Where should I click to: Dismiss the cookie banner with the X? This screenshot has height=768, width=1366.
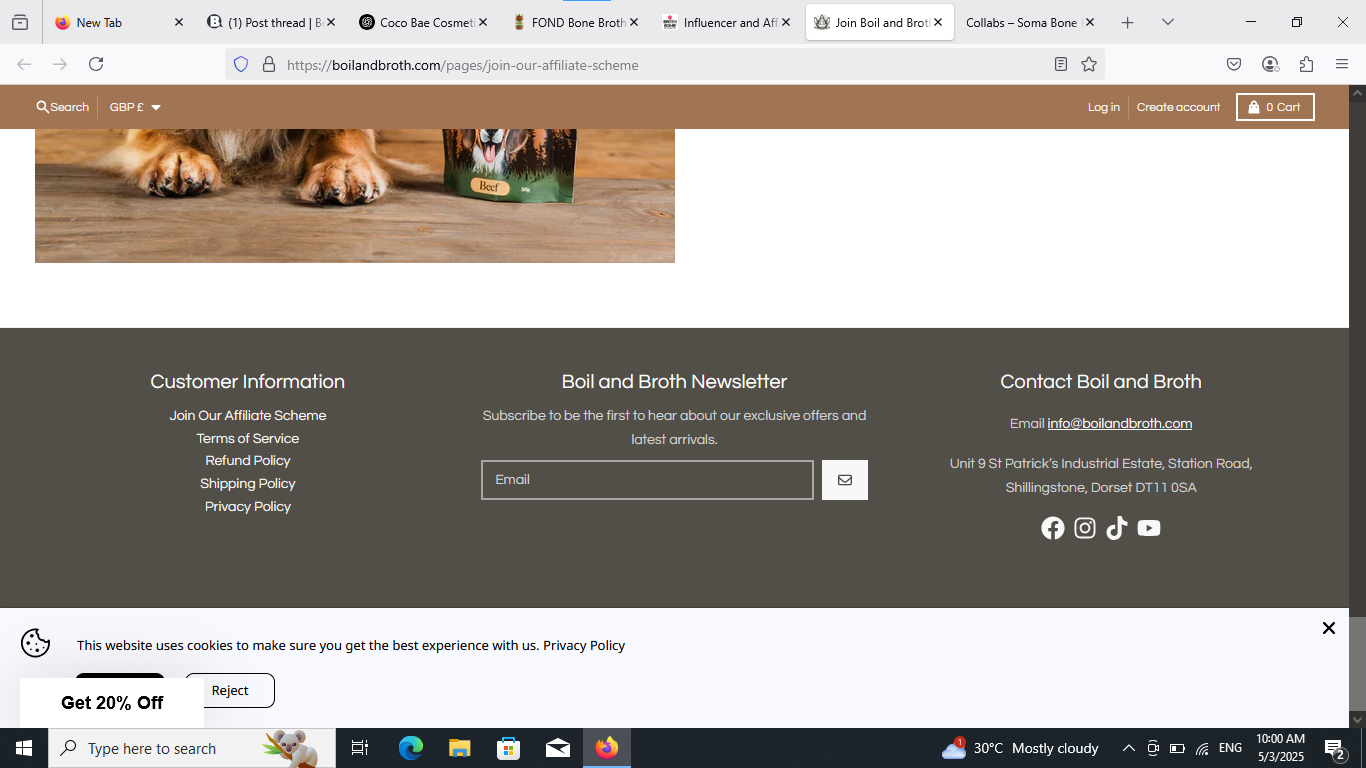1328,628
